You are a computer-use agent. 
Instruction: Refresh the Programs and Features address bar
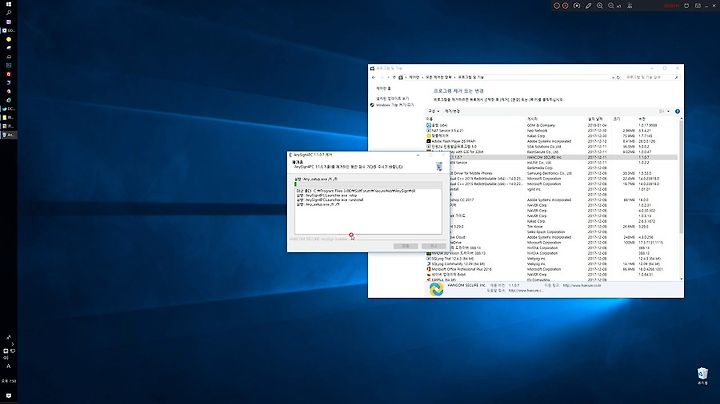[618, 78]
